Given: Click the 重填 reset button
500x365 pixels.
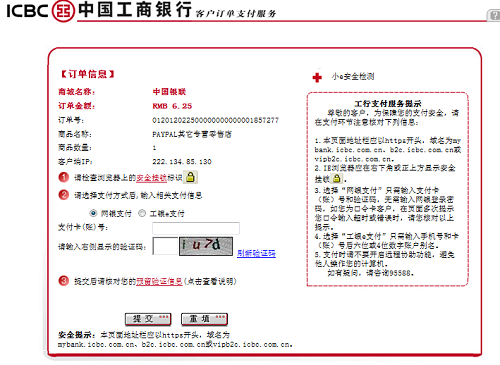Looking at the screenshot, I should (204, 319).
